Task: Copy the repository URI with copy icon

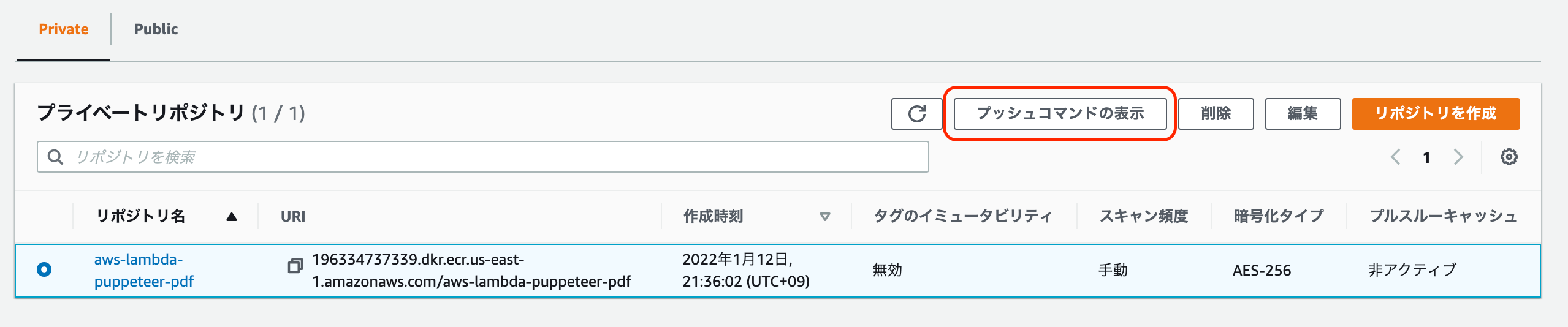Action: (x=295, y=266)
